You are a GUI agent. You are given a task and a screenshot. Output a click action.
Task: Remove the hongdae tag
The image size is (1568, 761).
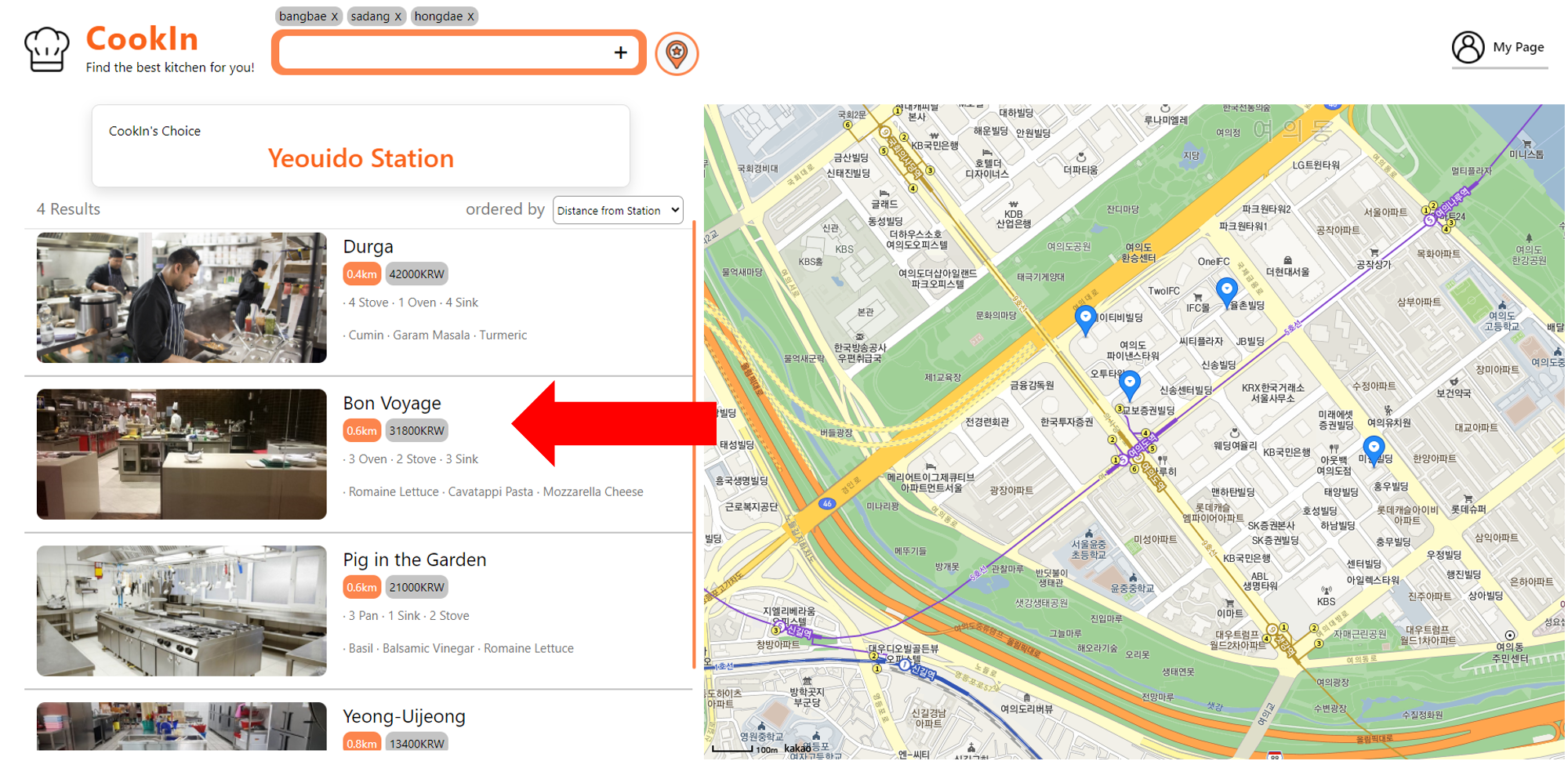click(470, 16)
